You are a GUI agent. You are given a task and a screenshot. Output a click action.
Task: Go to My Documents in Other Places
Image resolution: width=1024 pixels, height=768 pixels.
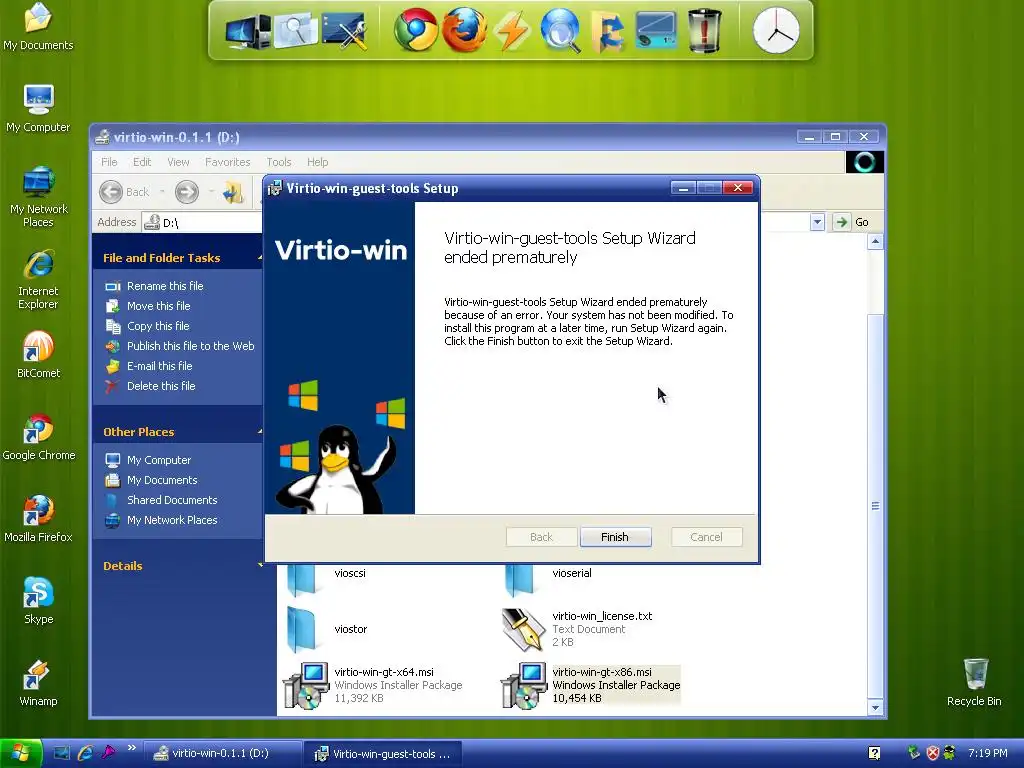162,480
